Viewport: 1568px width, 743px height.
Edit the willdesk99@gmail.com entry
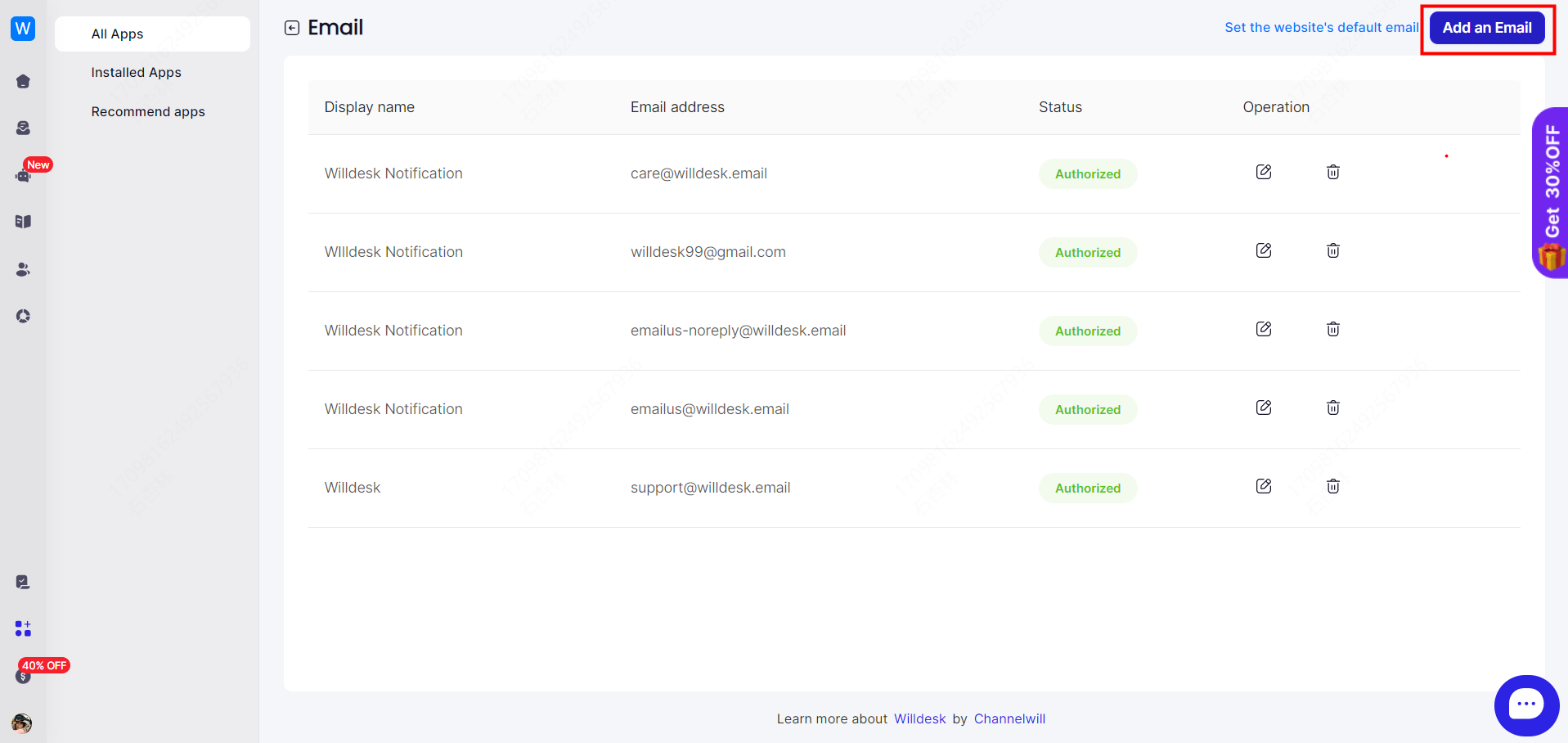pyautogui.click(x=1264, y=250)
